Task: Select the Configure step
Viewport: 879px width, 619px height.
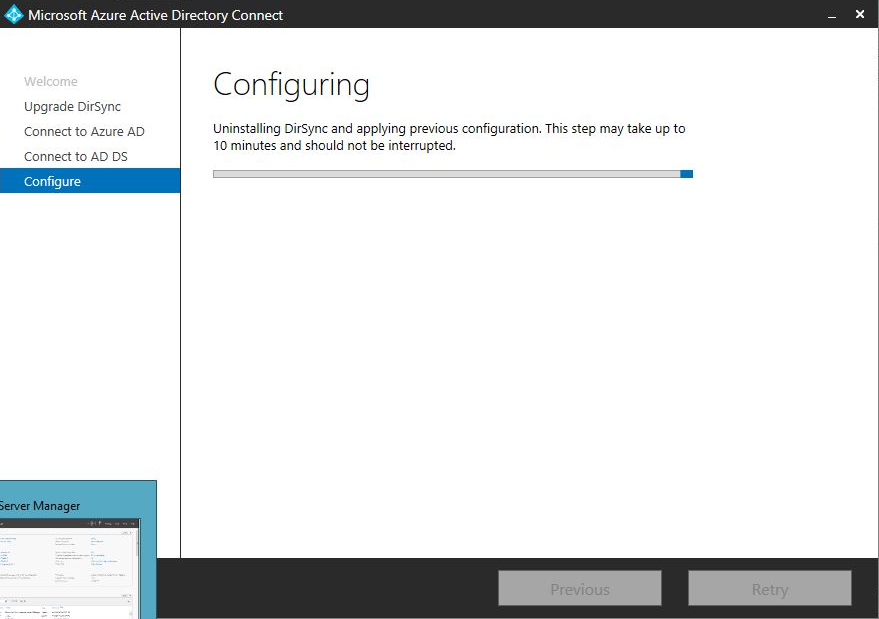Action: [90, 181]
